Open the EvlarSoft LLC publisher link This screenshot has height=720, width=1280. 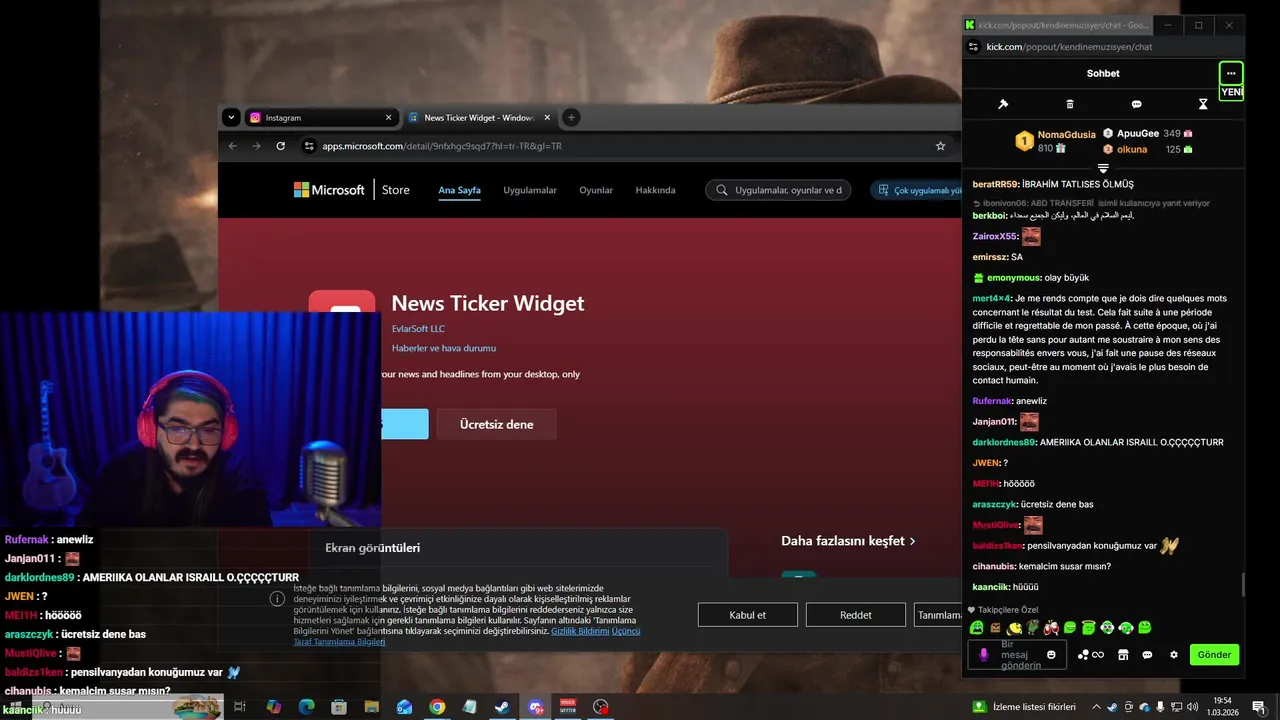418,328
